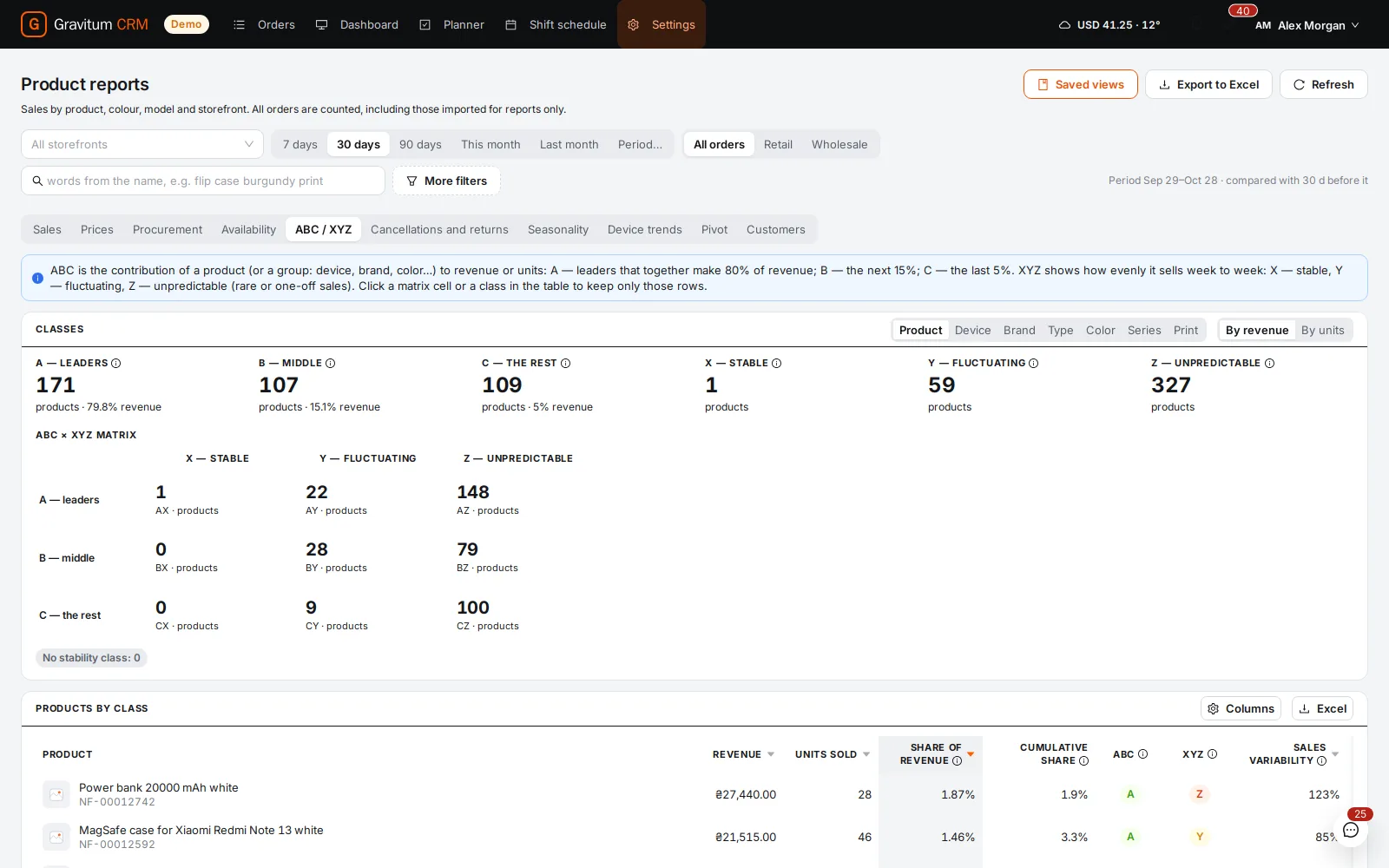The width and height of the screenshot is (1389, 868).
Task: Filter orders to Wholesale only
Action: pyautogui.click(x=839, y=144)
